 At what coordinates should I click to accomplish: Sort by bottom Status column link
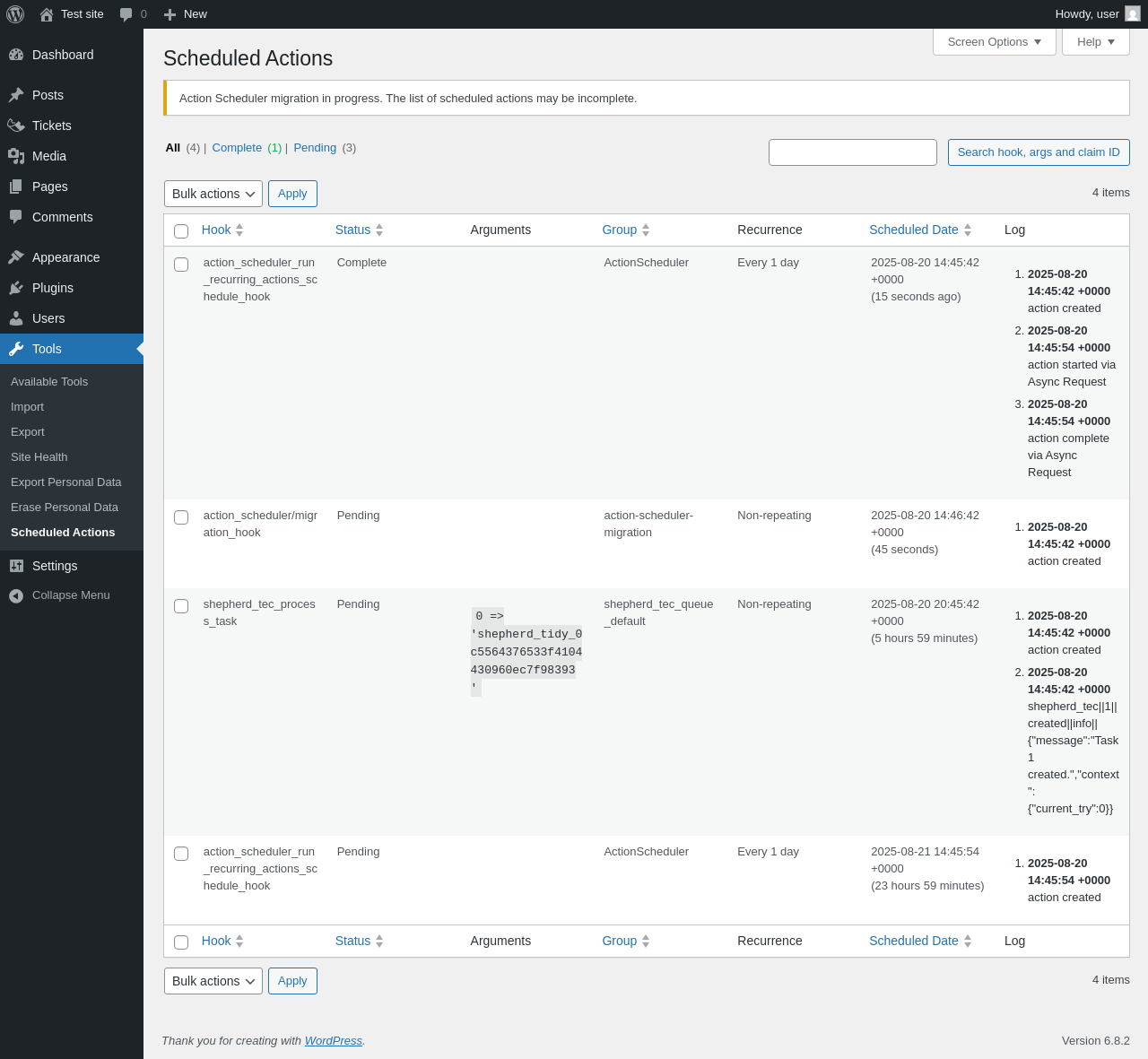[352, 942]
